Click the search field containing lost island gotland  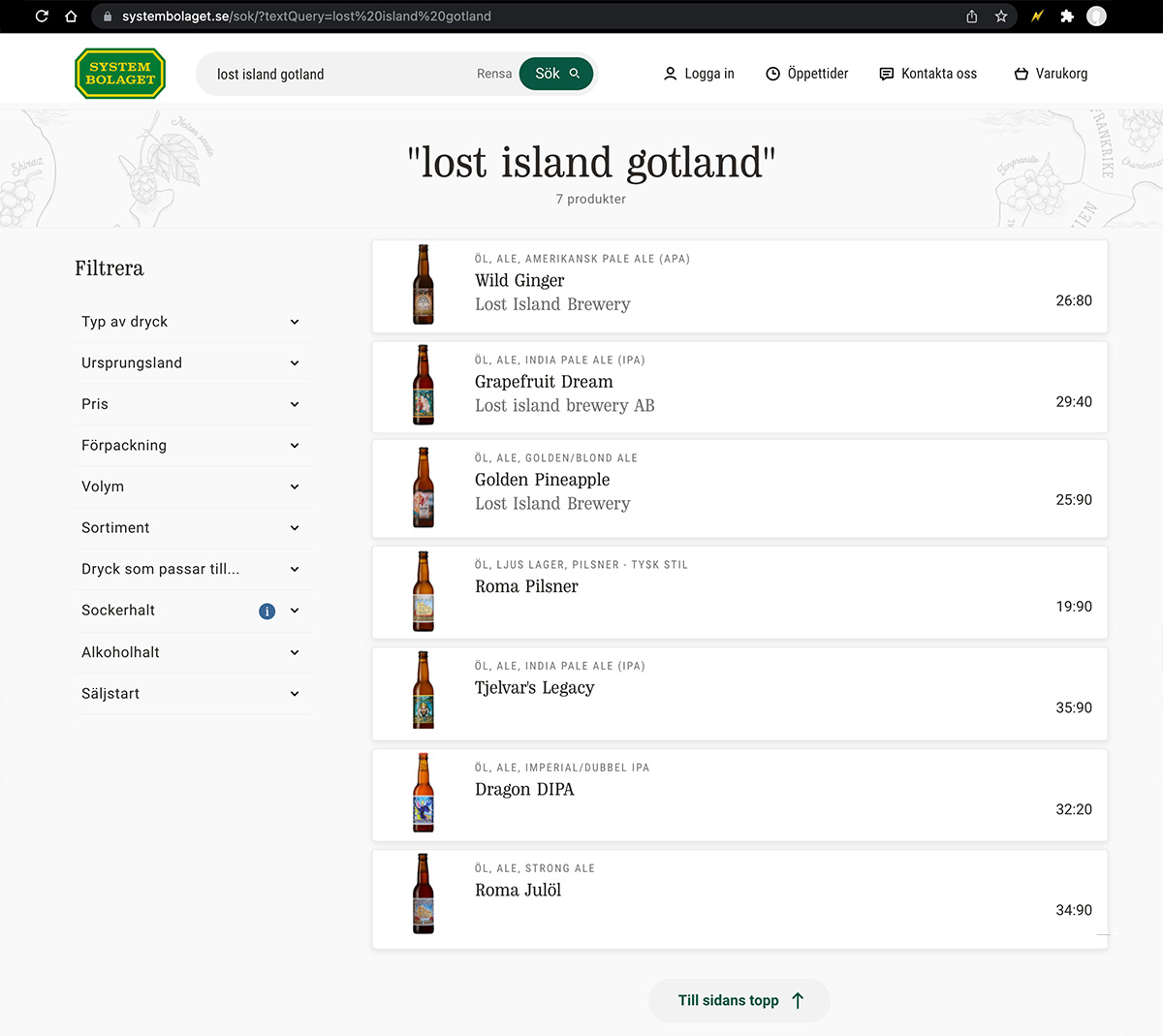tap(339, 74)
